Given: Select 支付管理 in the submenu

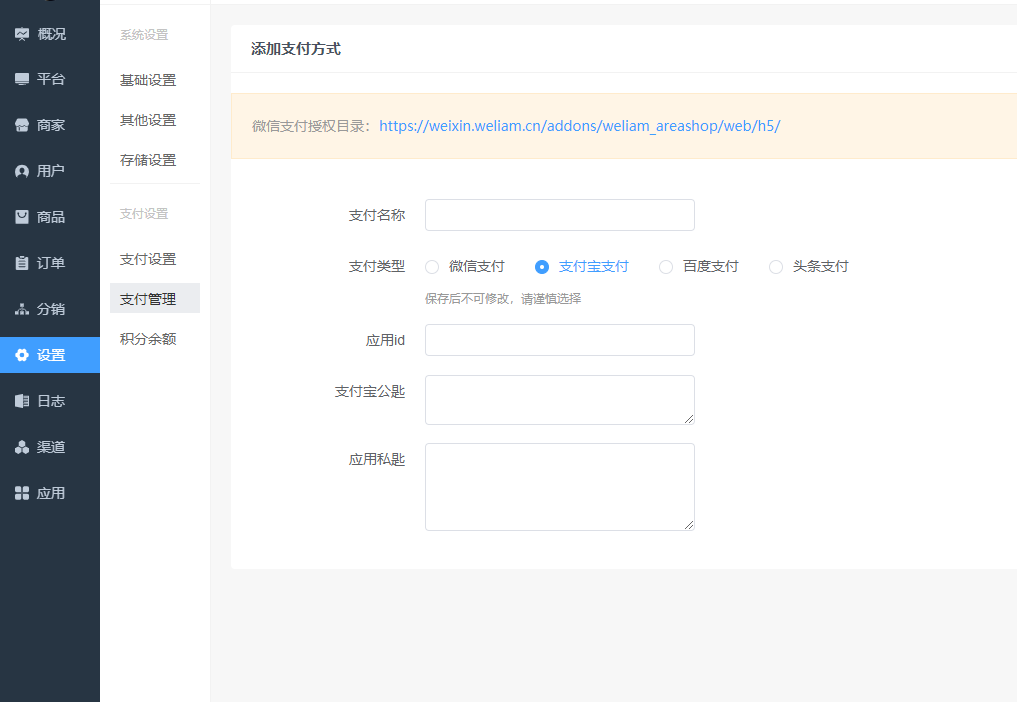Looking at the screenshot, I should [x=154, y=298].
